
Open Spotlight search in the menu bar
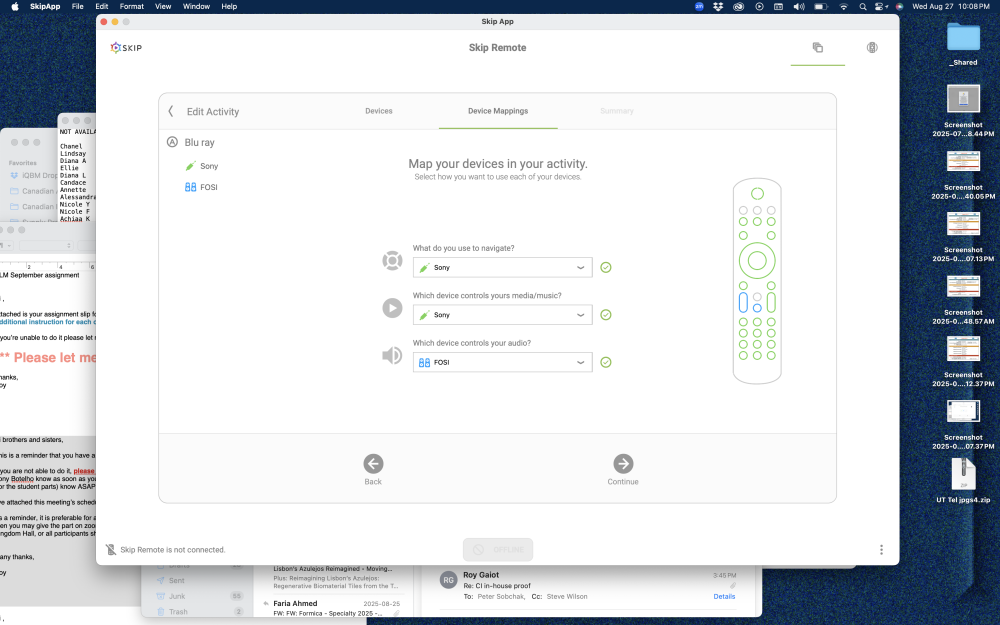pyautogui.click(x=862, y=6)
